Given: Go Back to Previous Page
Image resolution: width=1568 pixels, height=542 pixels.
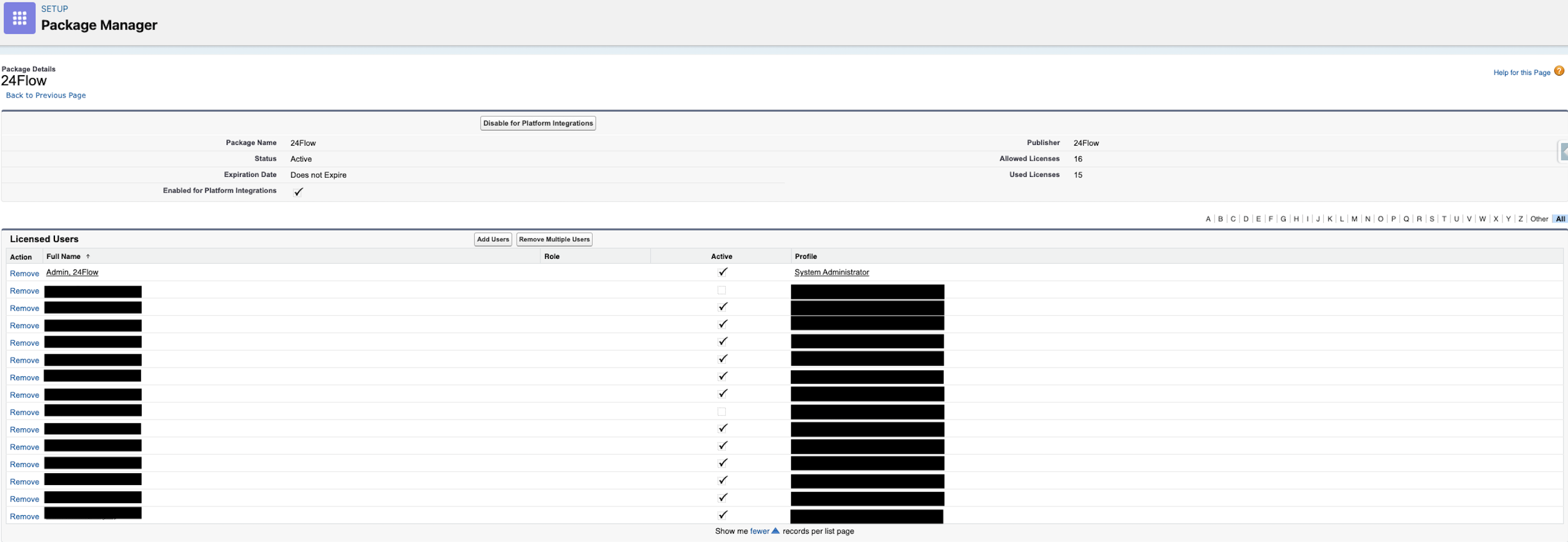Looking at the screenshot, I should [x=46, y=96].
